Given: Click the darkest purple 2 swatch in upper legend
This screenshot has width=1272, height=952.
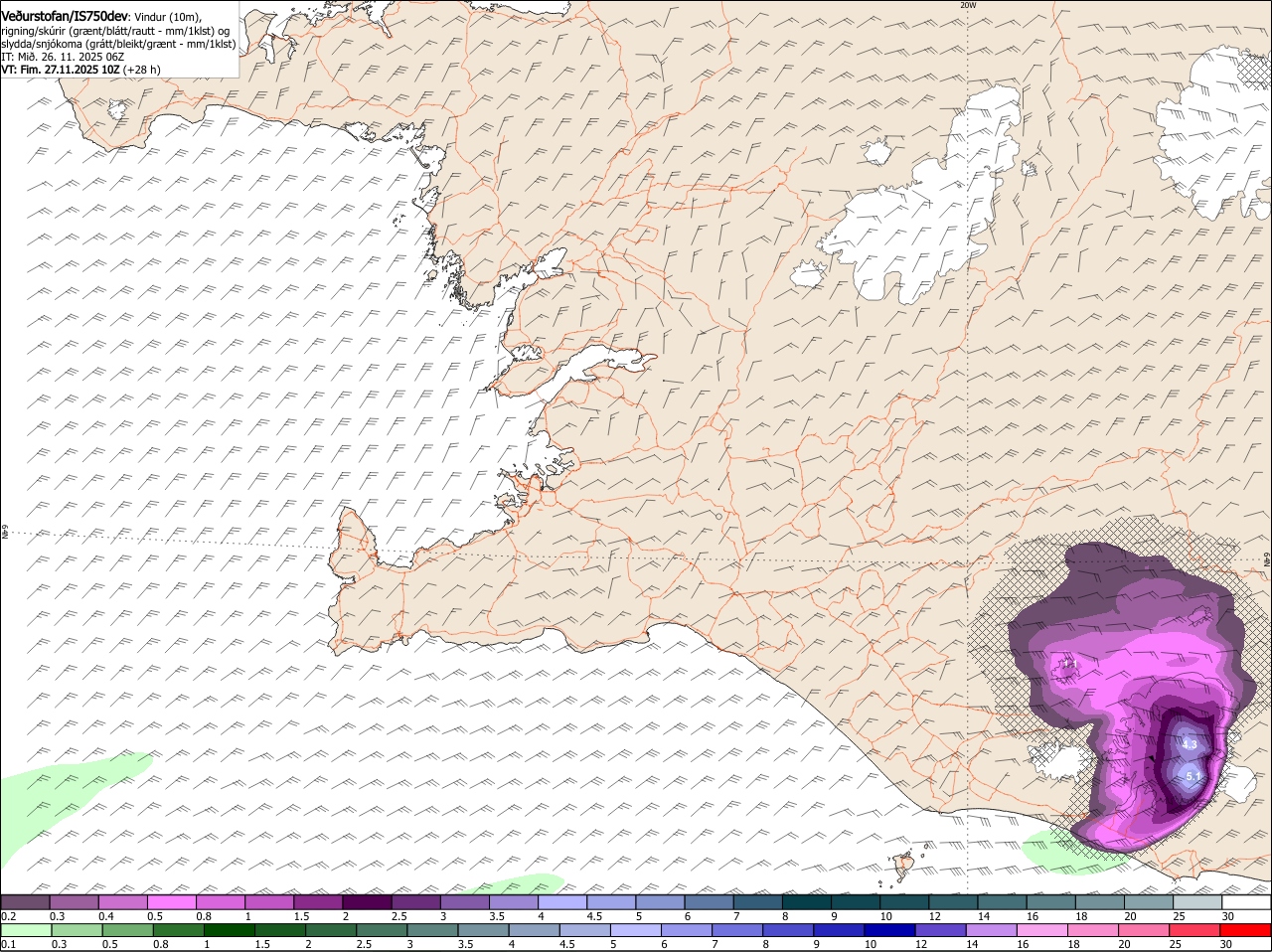Looking at the screenshot, I should pyautogui.click(x=367, y=902).
